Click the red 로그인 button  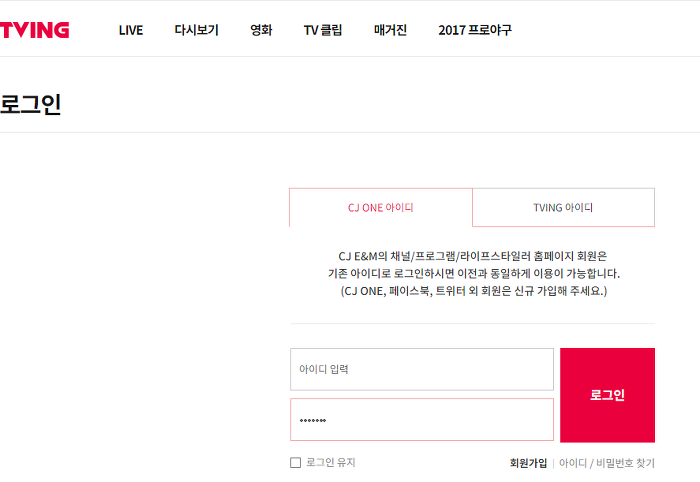[608, 395]
